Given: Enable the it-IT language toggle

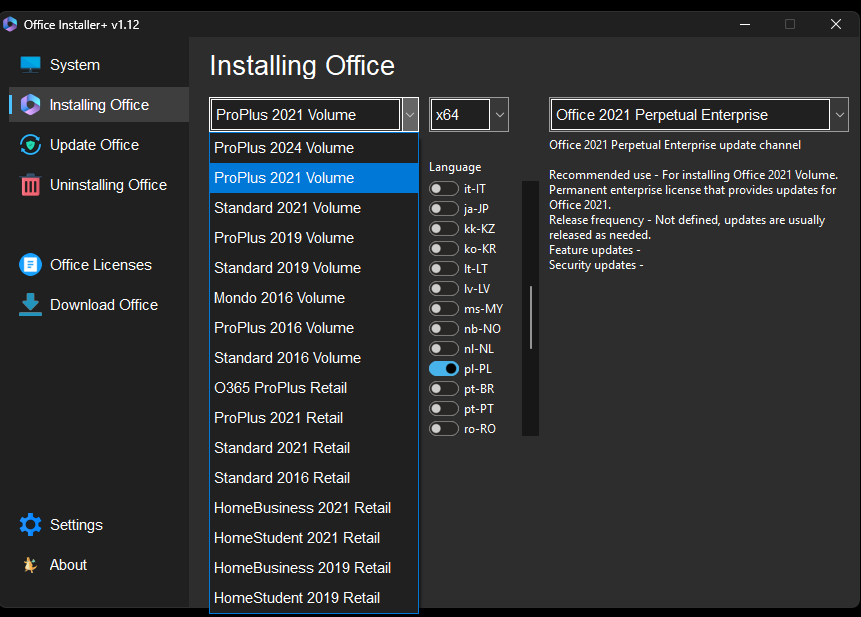Looking at the screenshot, I should pos(444,189).
